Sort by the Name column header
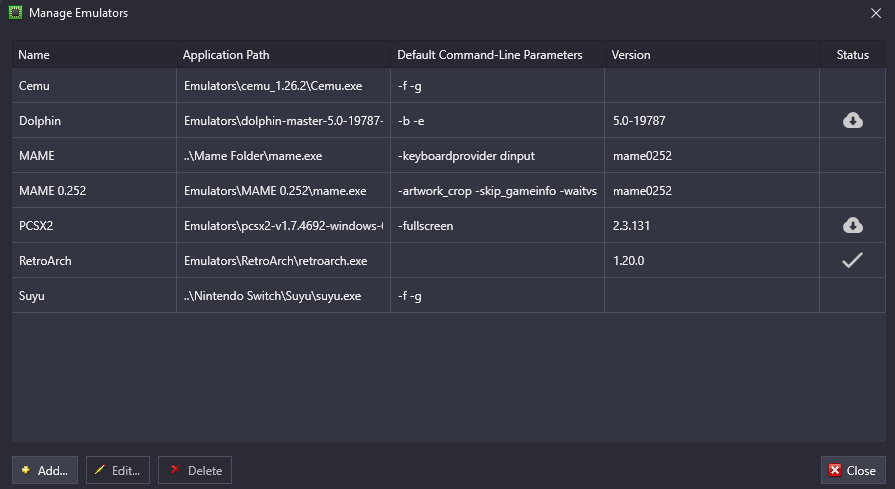This screenshot has width=895, height=489. tap(34, 55)
